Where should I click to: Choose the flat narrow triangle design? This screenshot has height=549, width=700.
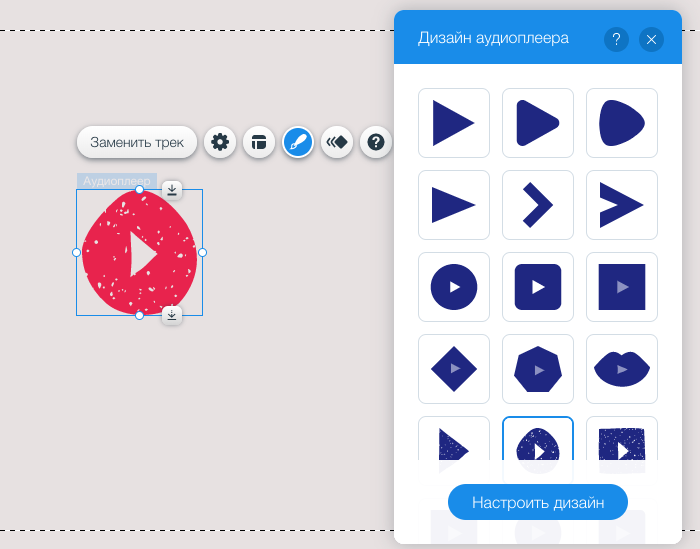point(454,205)
